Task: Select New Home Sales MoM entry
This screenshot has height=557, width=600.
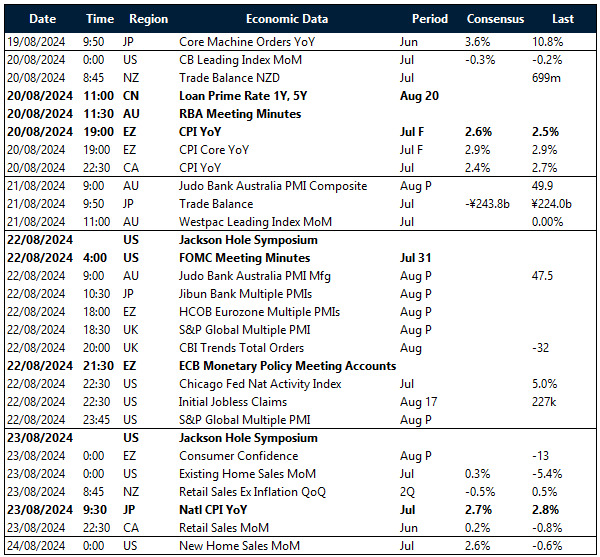Action: 239,545
